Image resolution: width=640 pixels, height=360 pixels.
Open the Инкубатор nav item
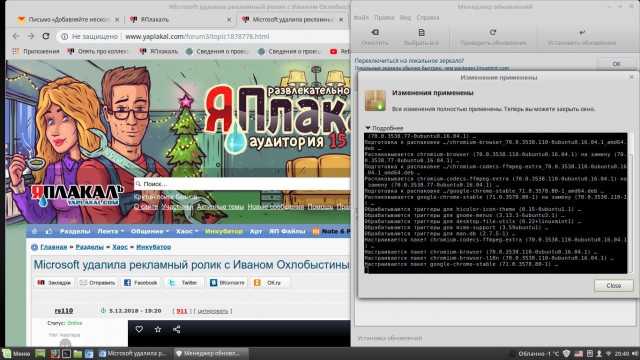click(224, 231)
